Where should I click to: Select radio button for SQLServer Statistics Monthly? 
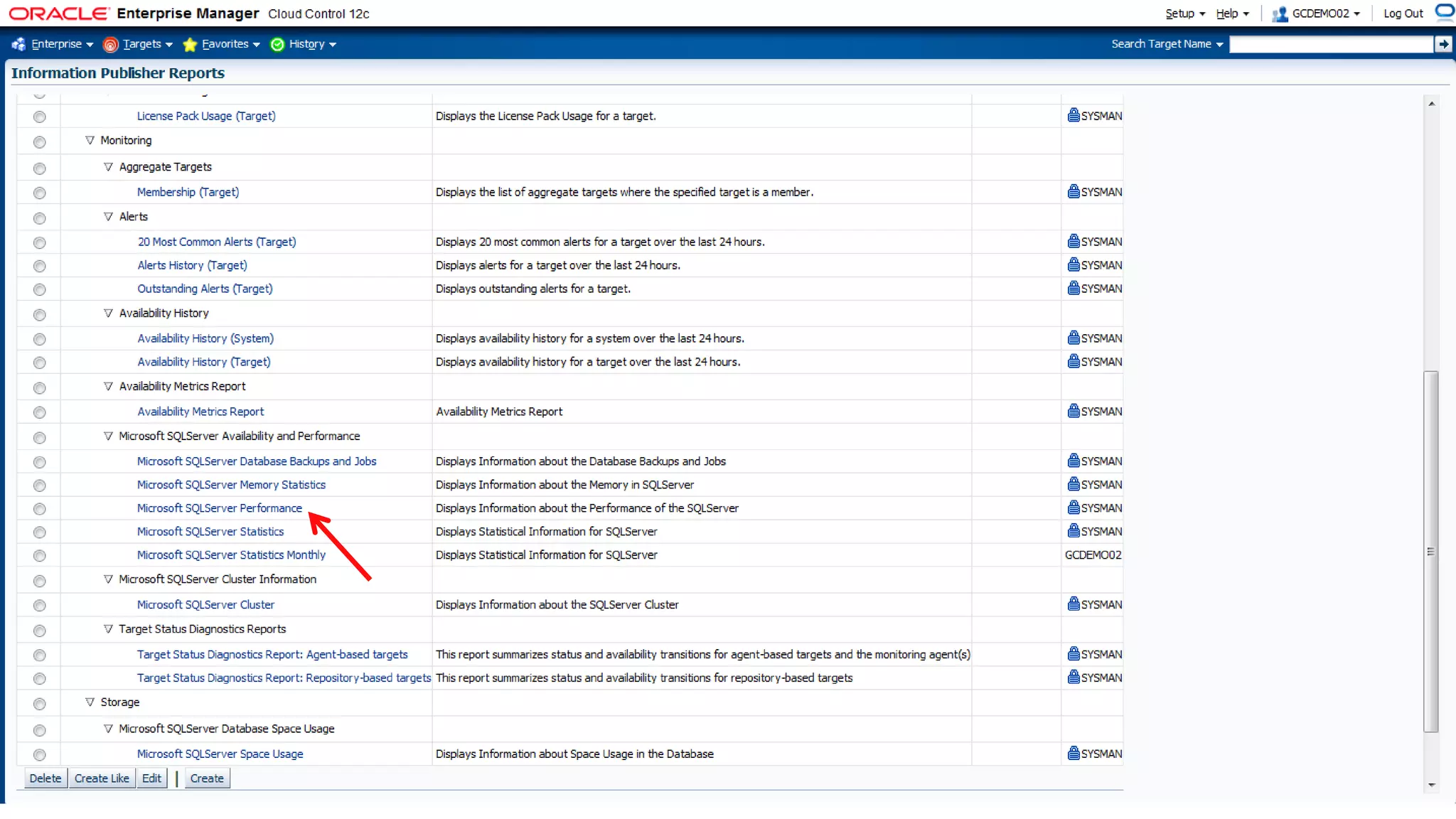click(40, 556)
